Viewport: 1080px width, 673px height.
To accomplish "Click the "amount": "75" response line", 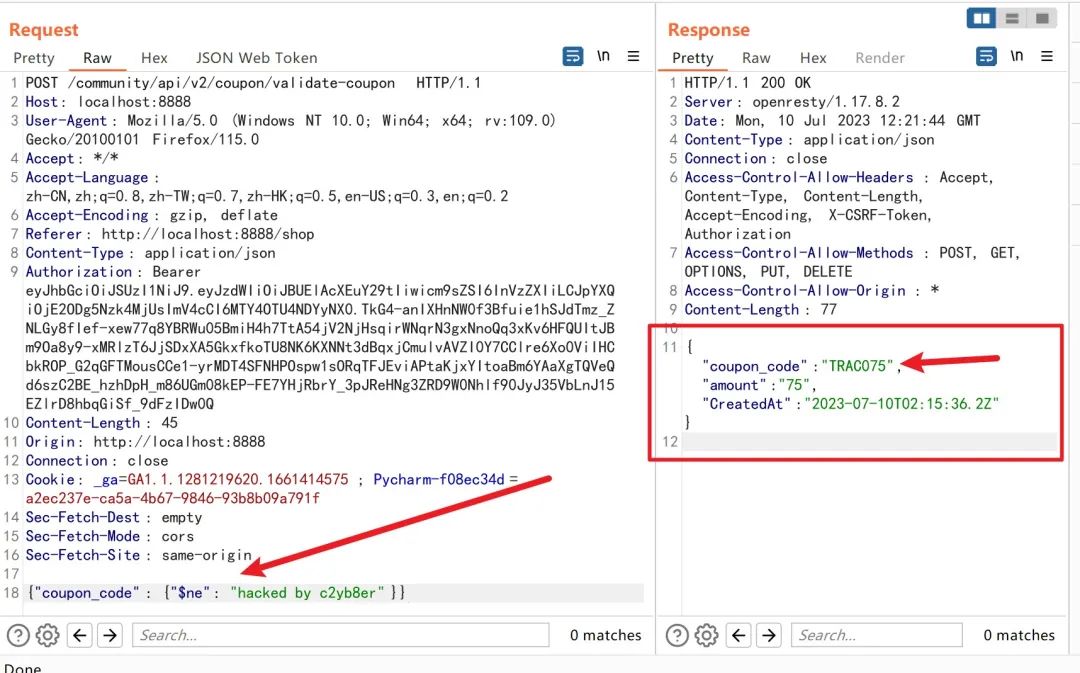I will tap(759, 385).
